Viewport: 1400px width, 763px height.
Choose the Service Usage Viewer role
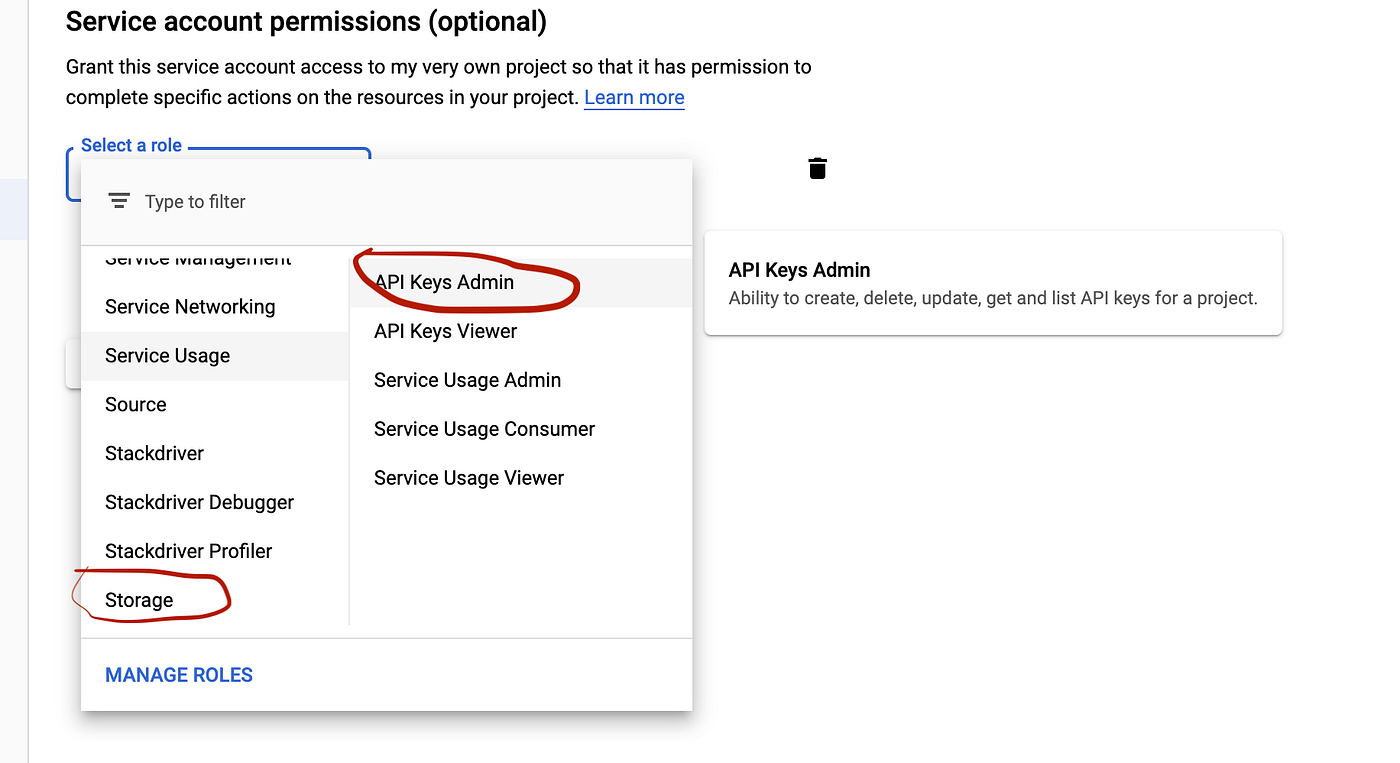[x=469, y=478]
